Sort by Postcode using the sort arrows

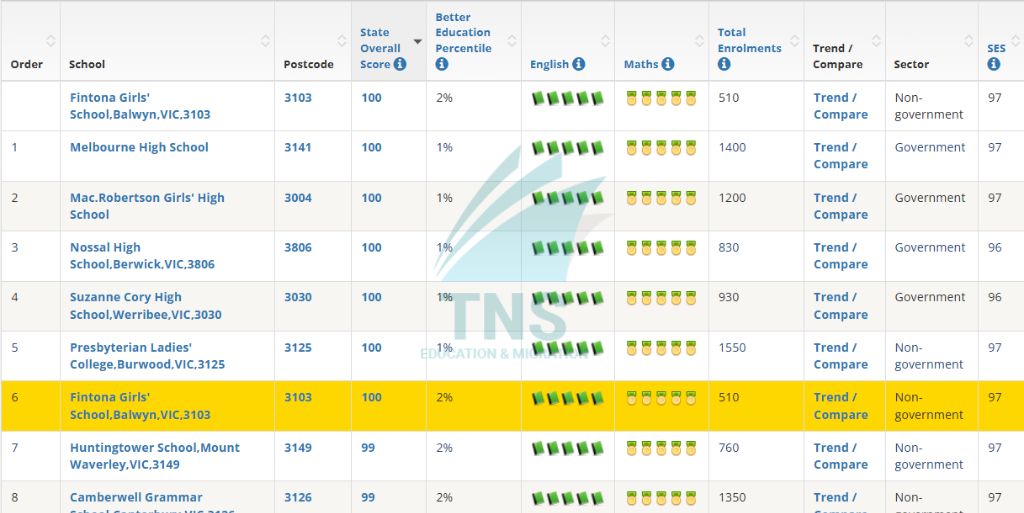point(341,41)
